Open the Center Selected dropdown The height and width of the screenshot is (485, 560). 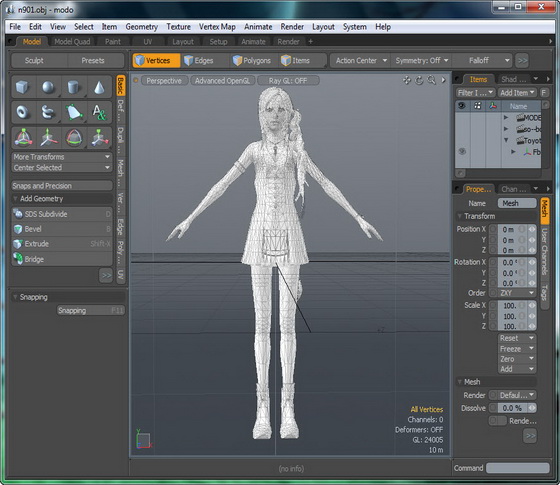pyautogui.click(x=62, y=168)
